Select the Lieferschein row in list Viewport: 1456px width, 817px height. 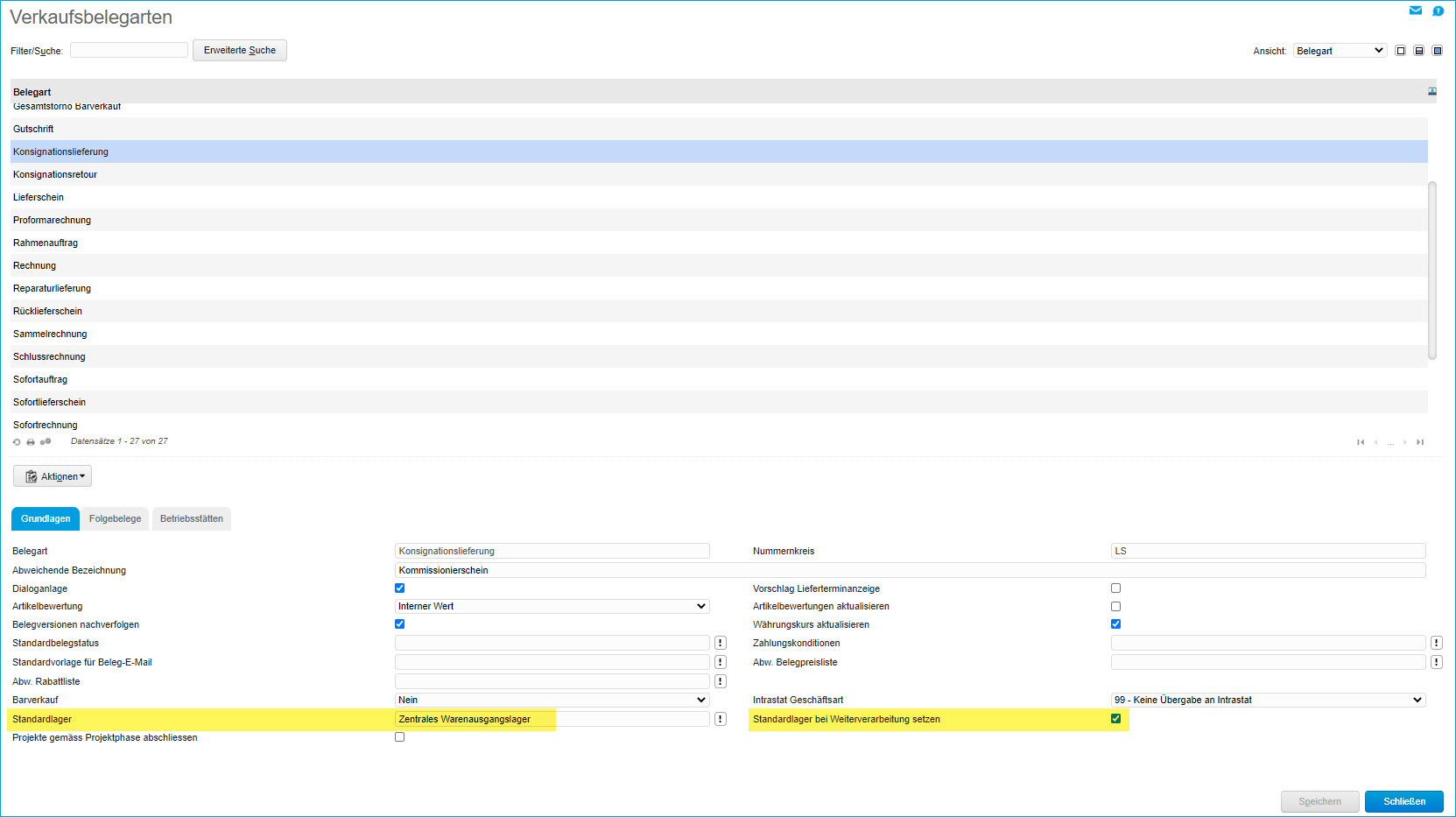point(39,198)
